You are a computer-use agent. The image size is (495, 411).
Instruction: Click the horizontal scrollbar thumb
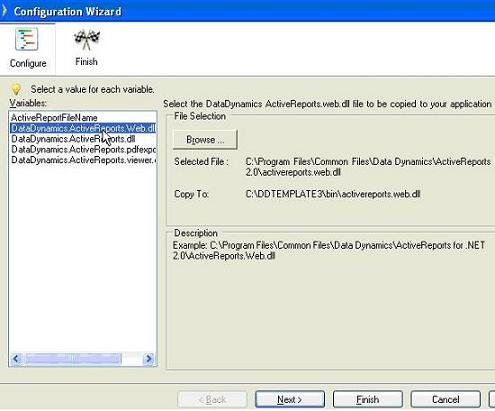tap(73, 359)
